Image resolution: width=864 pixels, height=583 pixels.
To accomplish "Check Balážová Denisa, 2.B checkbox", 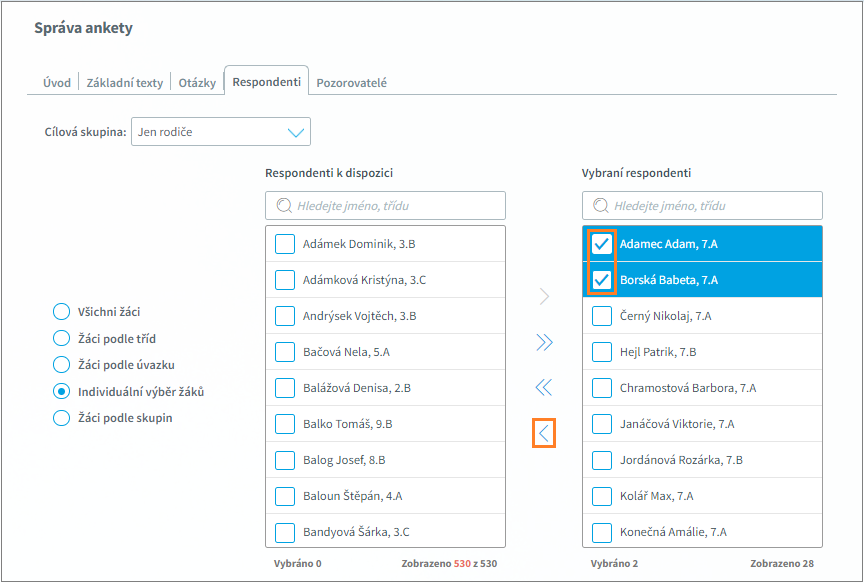I will tap(285, 387).
